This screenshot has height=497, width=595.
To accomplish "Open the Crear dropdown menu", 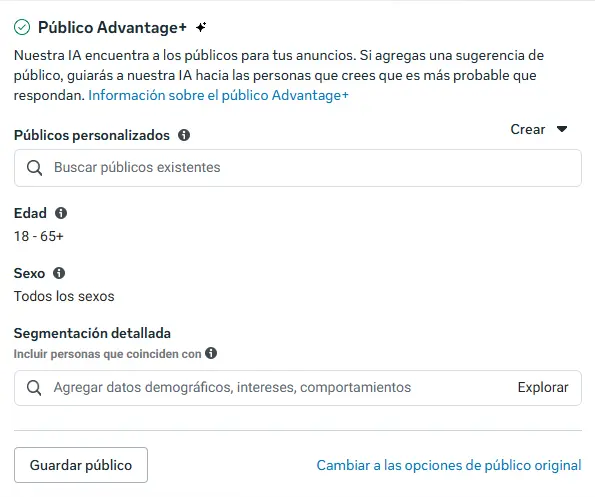I will tap(539, 129).
